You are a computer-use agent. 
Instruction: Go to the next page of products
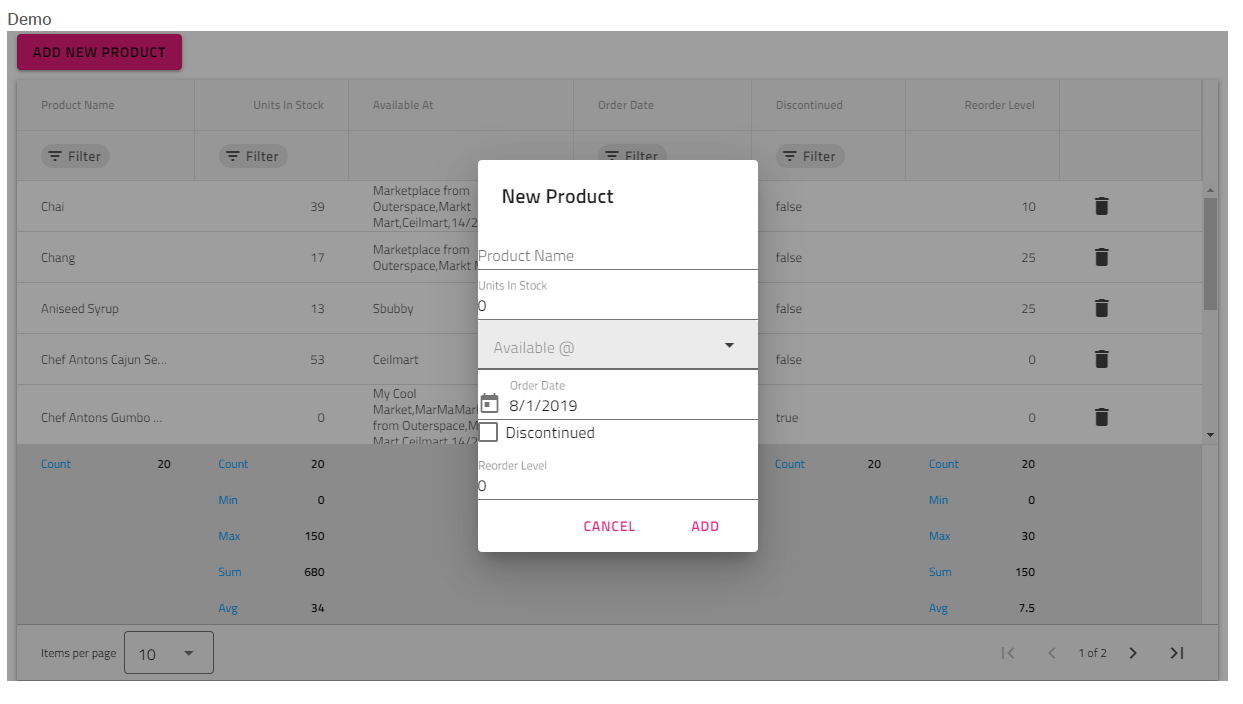tap(1133, 652)
